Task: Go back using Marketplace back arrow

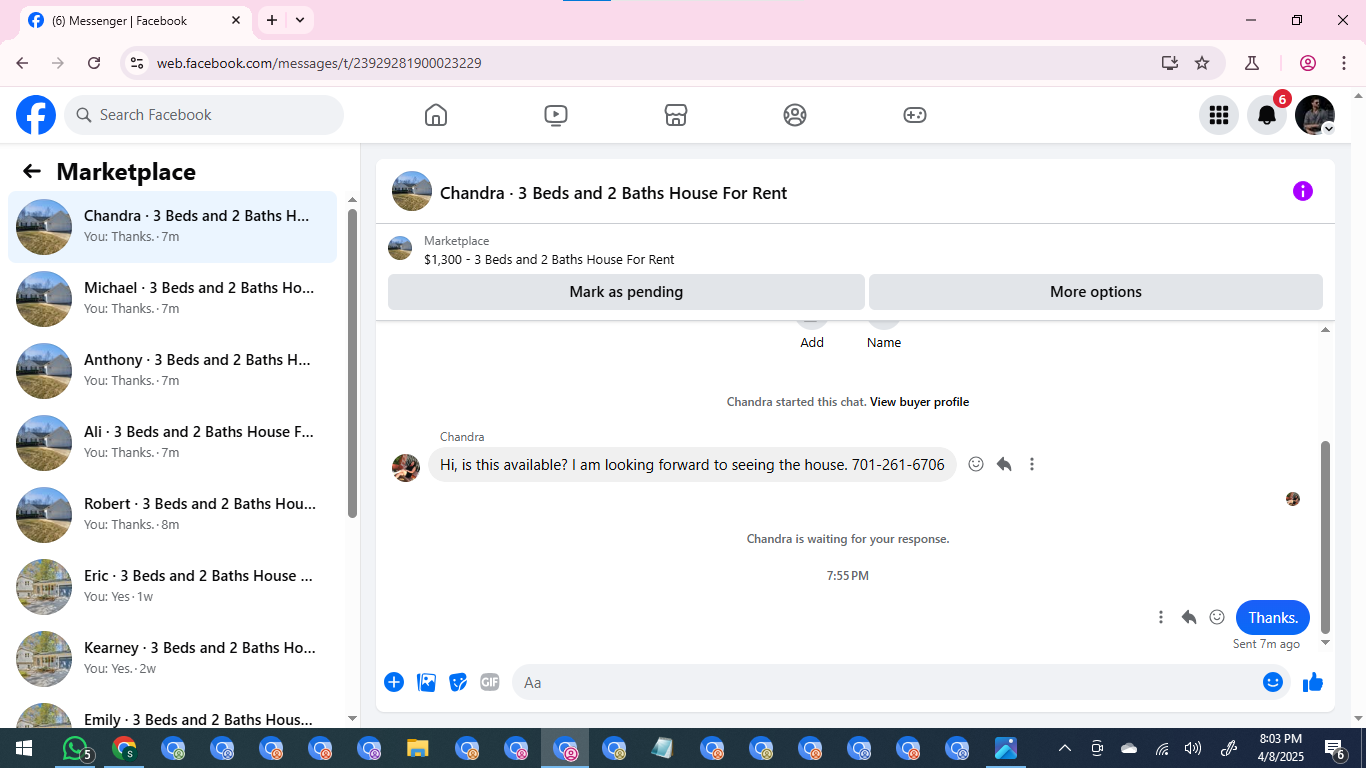Action: tap(32, 171)
